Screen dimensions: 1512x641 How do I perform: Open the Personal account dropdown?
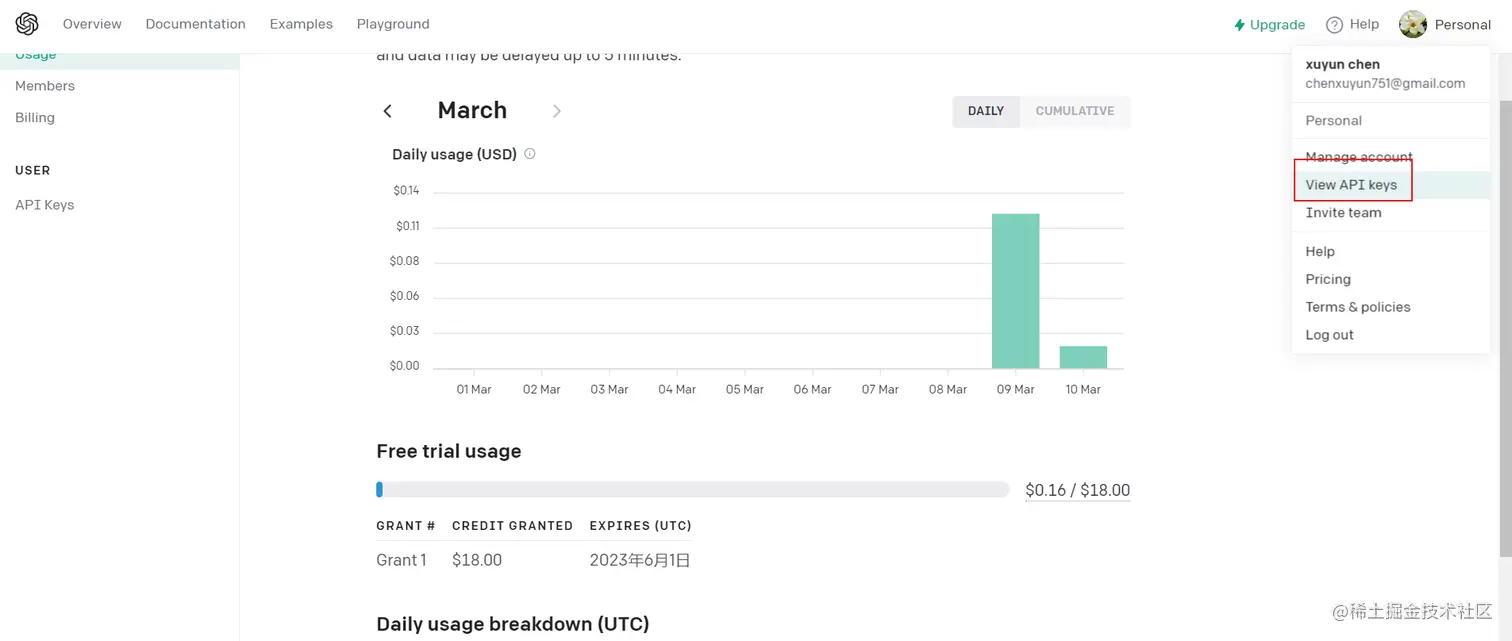pyautogui.click(x=1462, y=25)
